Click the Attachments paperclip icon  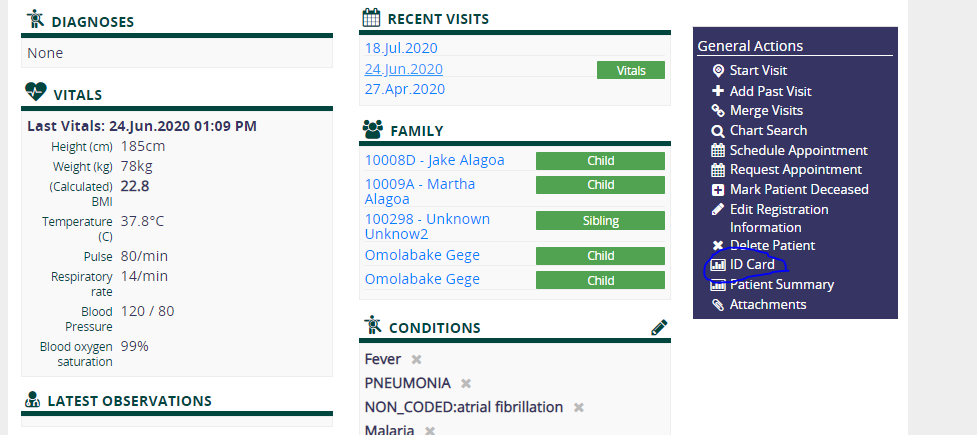click(718, 305)
